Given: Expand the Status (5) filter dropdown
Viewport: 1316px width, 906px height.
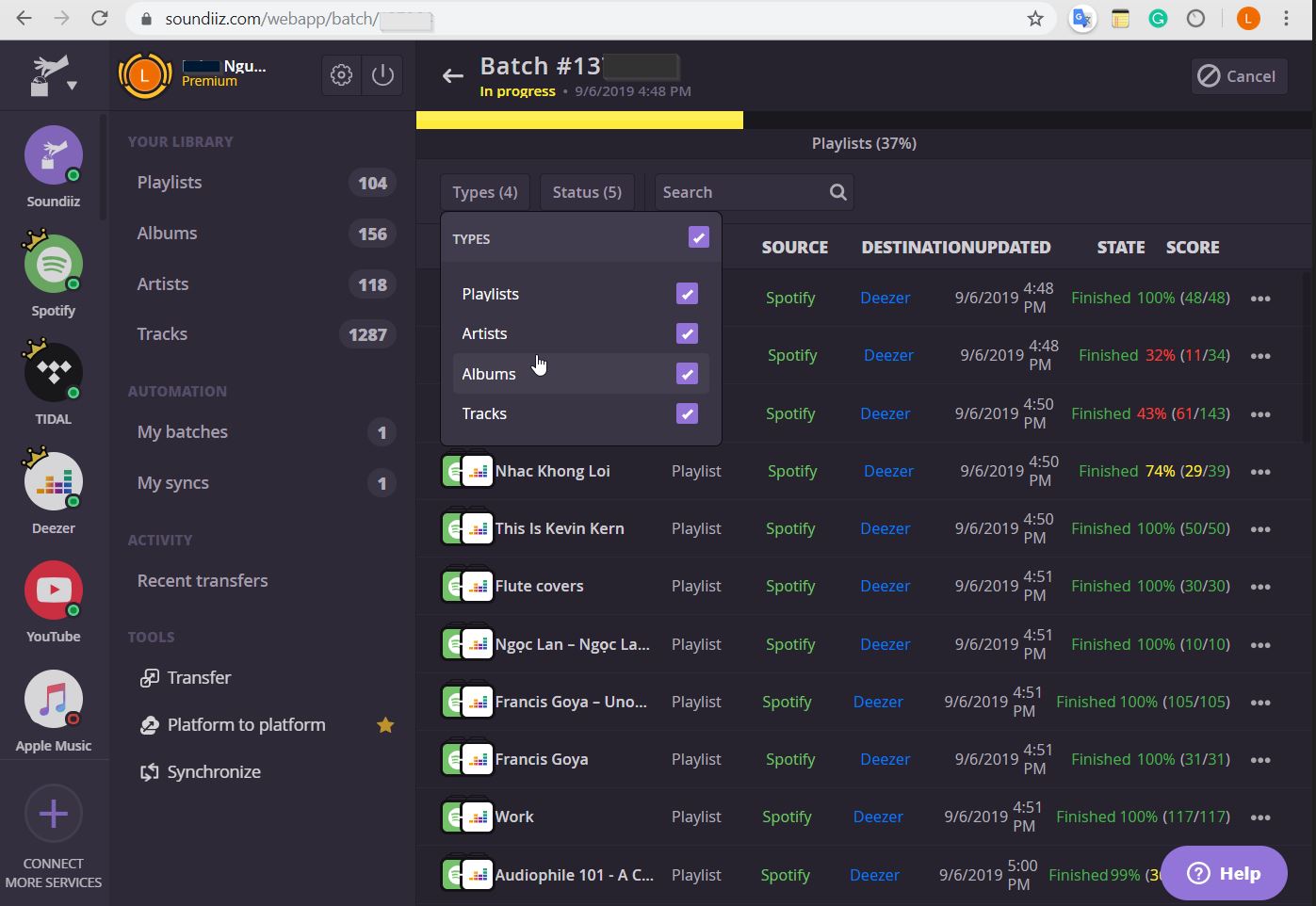Looking at the screenshot, I should (587, 192).
